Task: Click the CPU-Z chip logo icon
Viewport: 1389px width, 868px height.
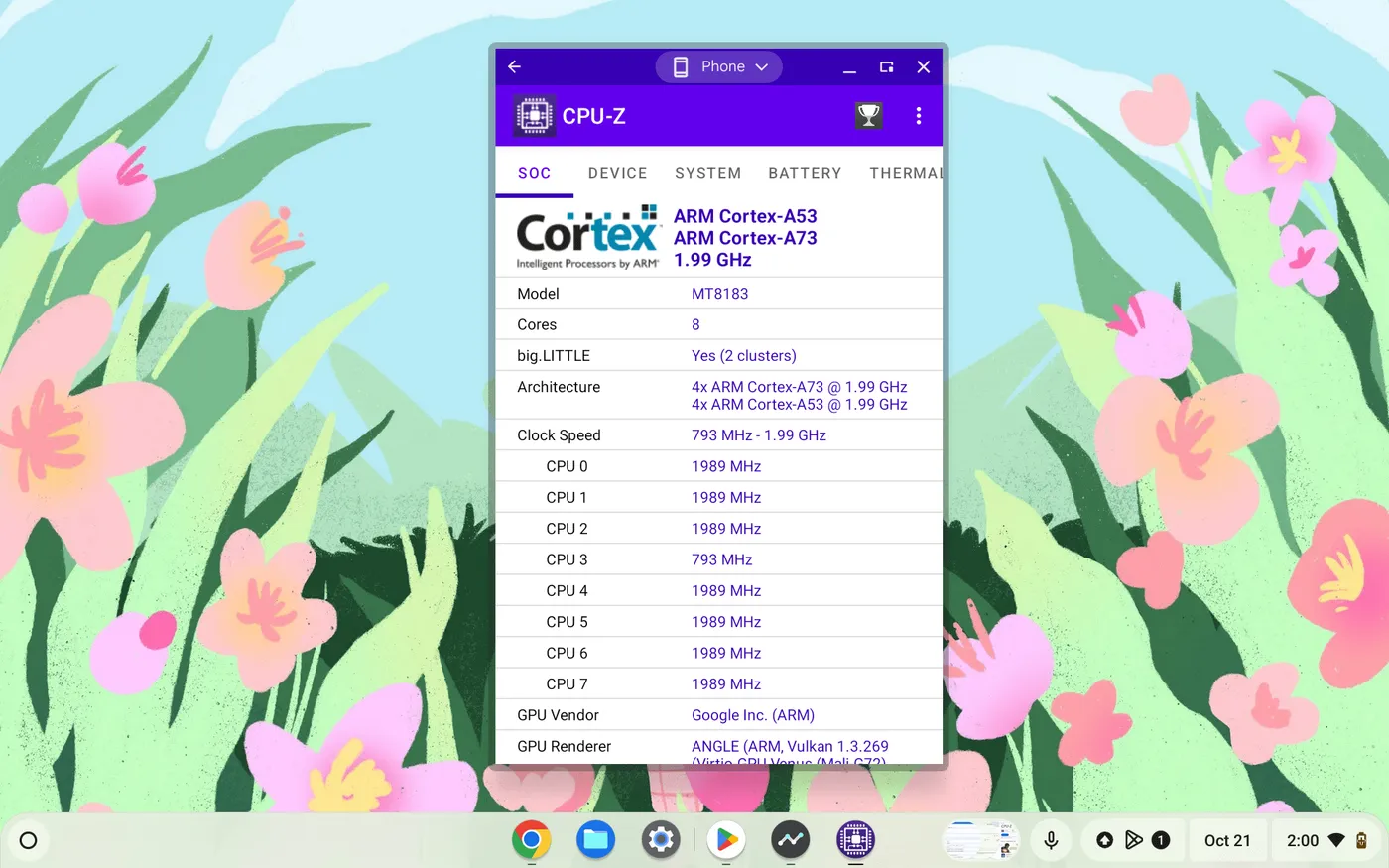Action: point(535,116)
